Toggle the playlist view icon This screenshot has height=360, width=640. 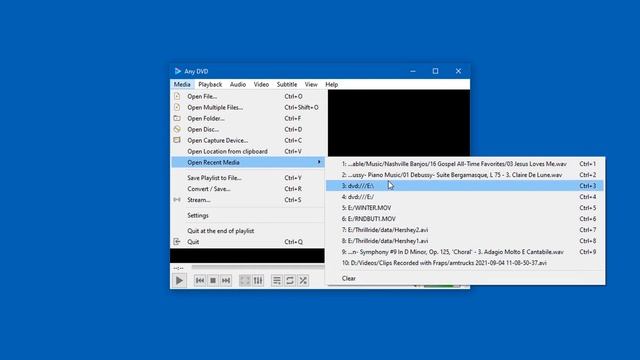[x=277, y=280]
